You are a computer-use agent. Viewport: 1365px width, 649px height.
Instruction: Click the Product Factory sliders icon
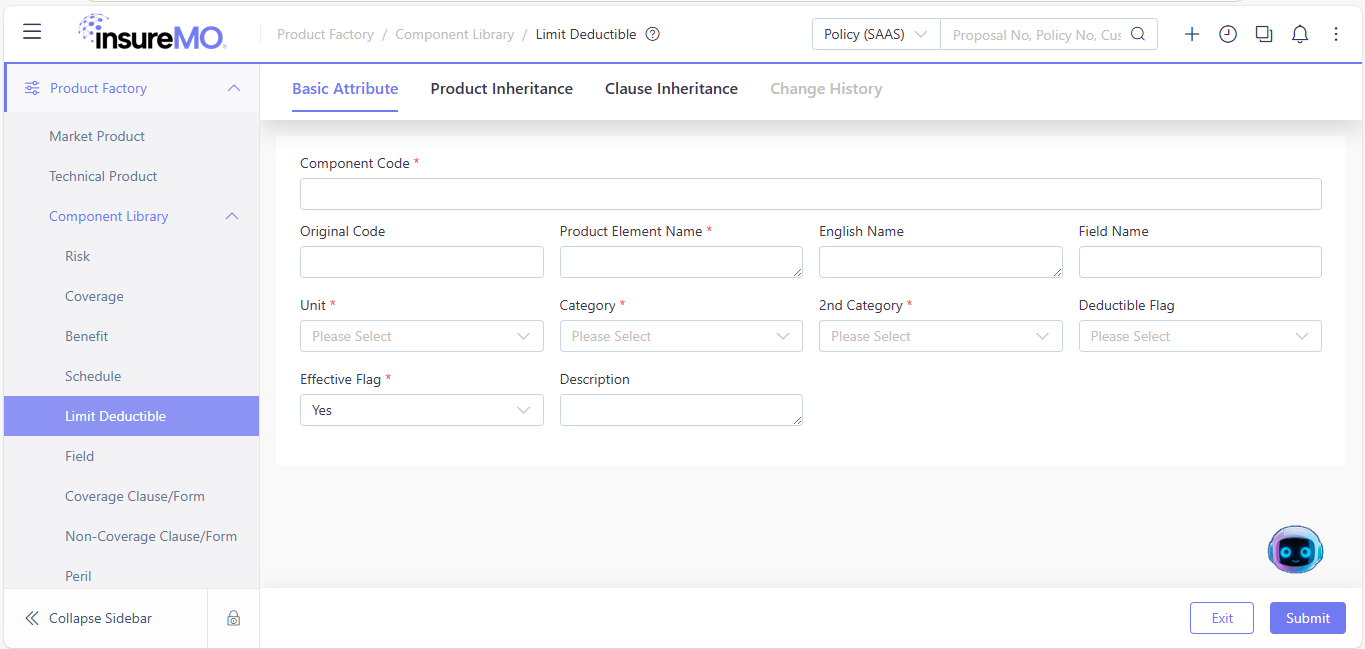coord(32,88)
